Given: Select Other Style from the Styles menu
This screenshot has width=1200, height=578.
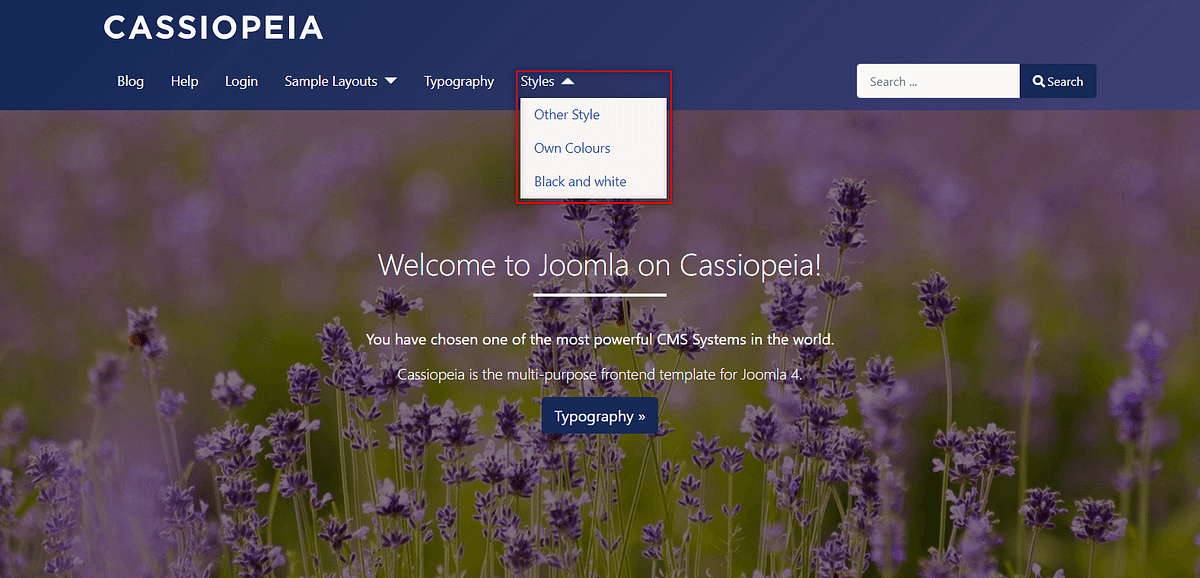Looking at the screenshot, I should (567, 114).
